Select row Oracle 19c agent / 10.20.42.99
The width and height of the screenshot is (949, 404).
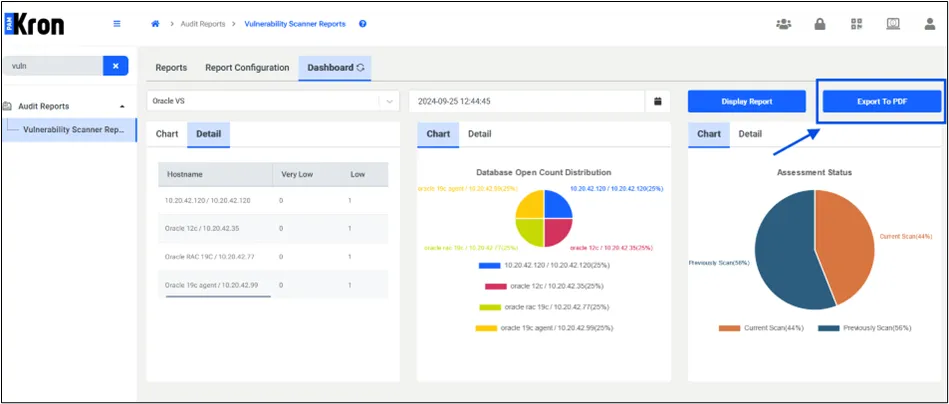pyautogui.click(x=274, y=285)
